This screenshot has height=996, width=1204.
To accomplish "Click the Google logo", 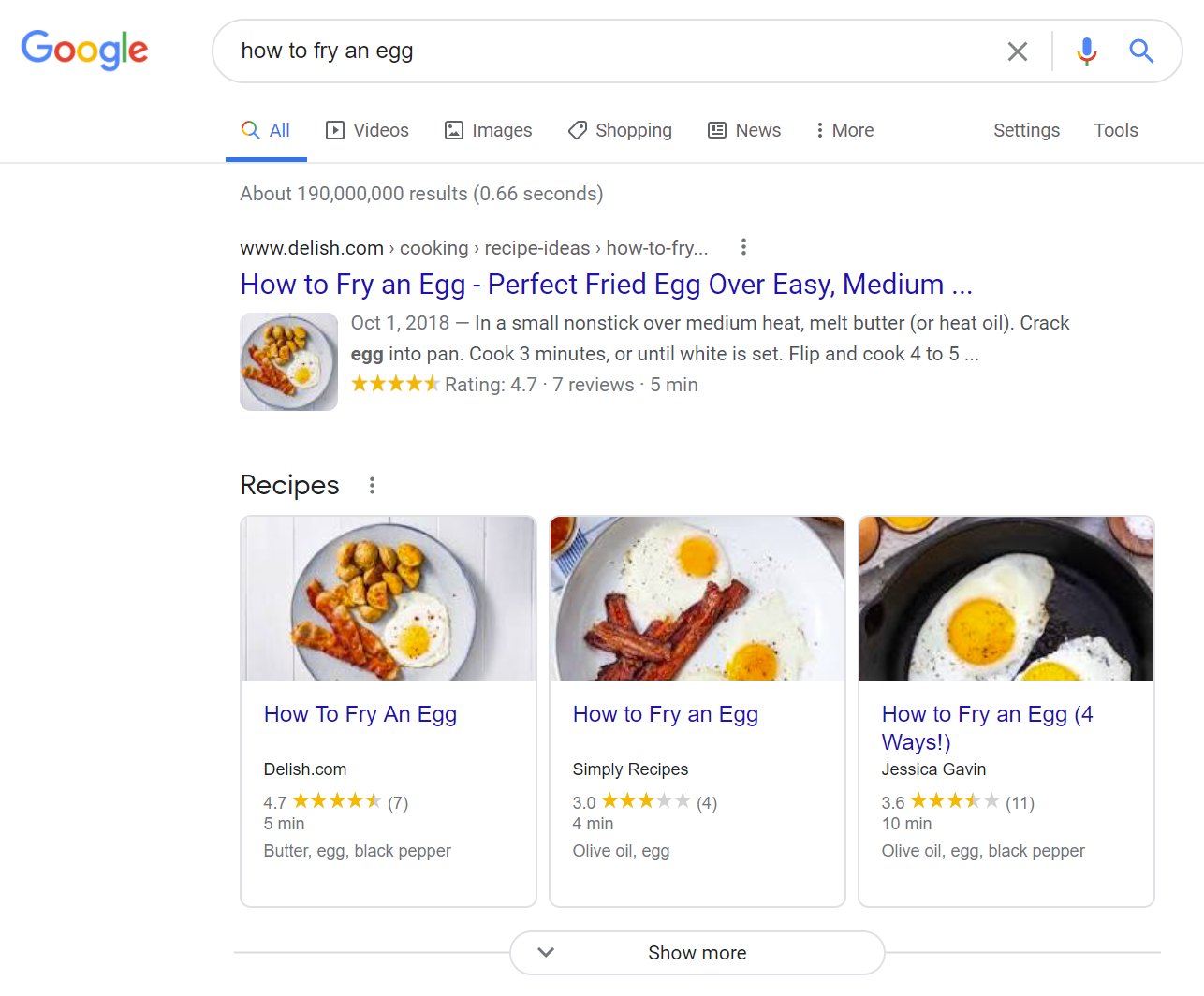I will click(84, 50).
